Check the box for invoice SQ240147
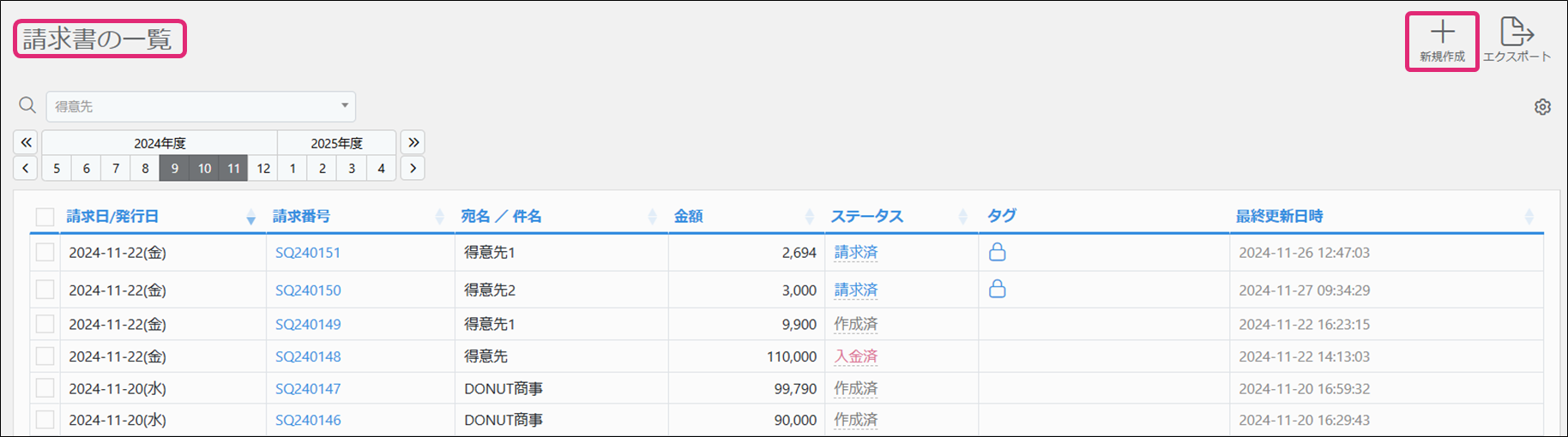Viewport: 1568px width, 437px height. [x=45, y=388]
